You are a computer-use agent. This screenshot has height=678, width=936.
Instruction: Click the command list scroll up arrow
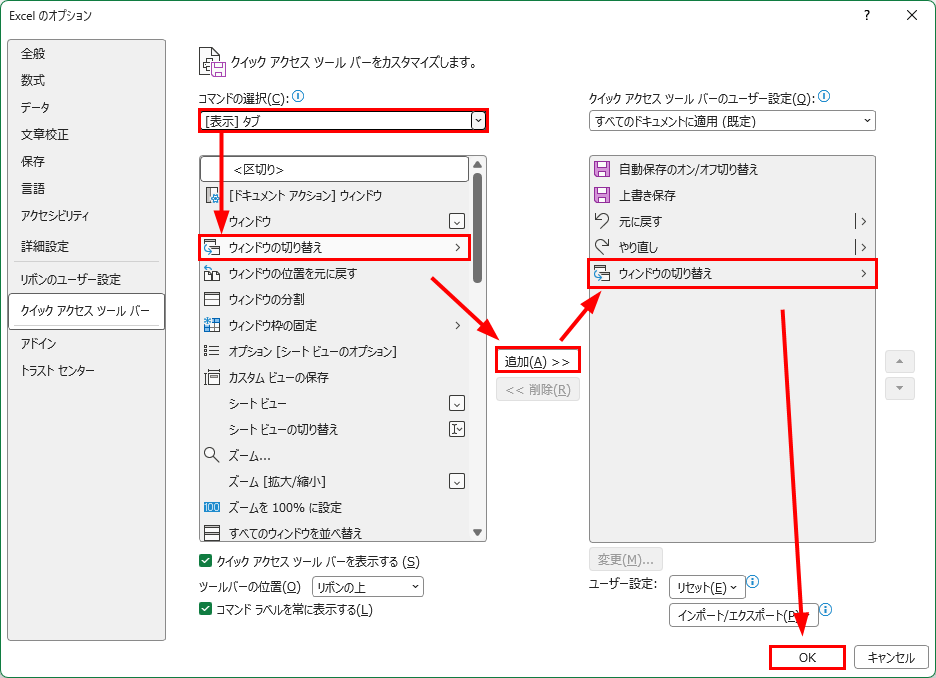[477, 165]
